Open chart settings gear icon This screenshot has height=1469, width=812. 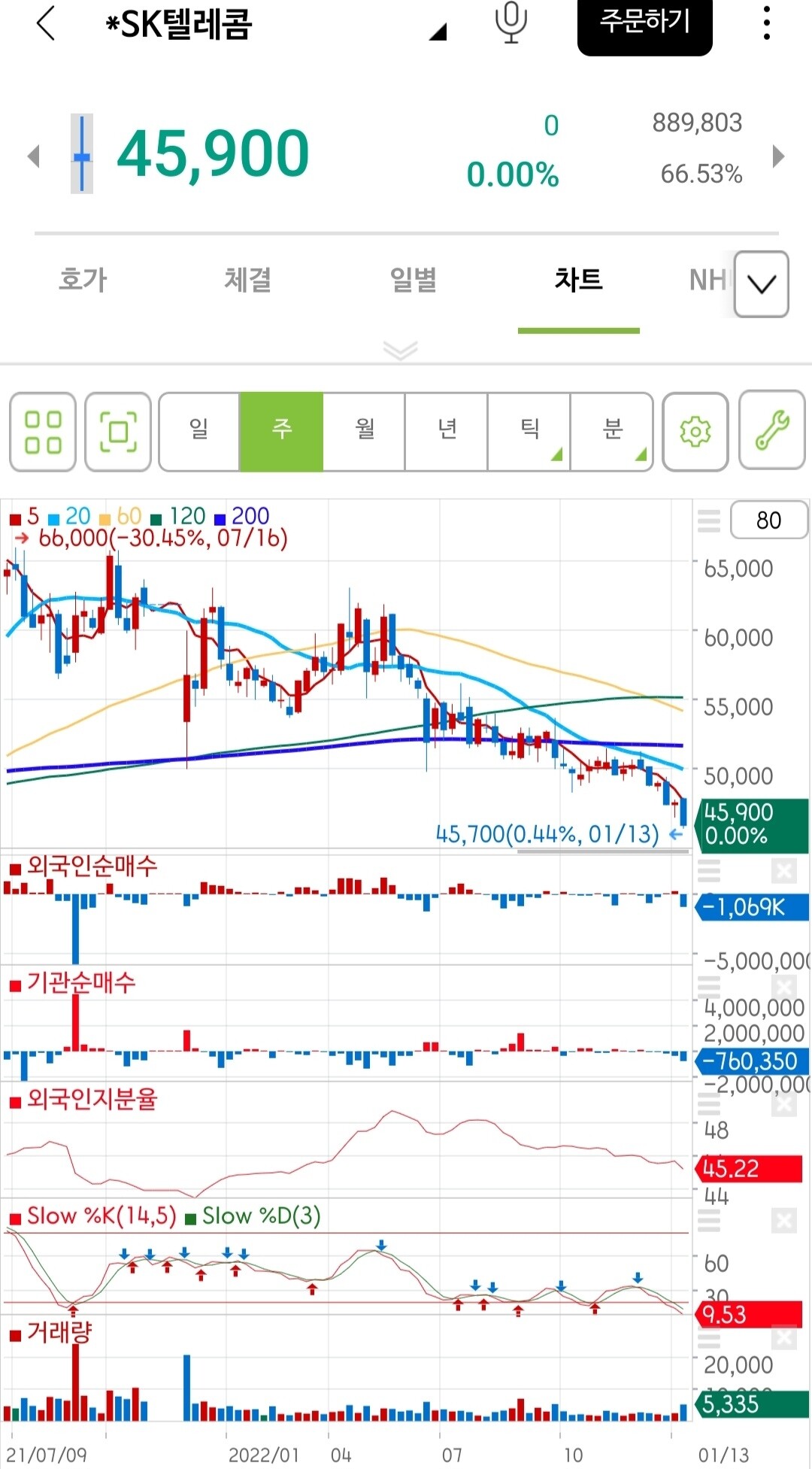[x=695, y=432]
